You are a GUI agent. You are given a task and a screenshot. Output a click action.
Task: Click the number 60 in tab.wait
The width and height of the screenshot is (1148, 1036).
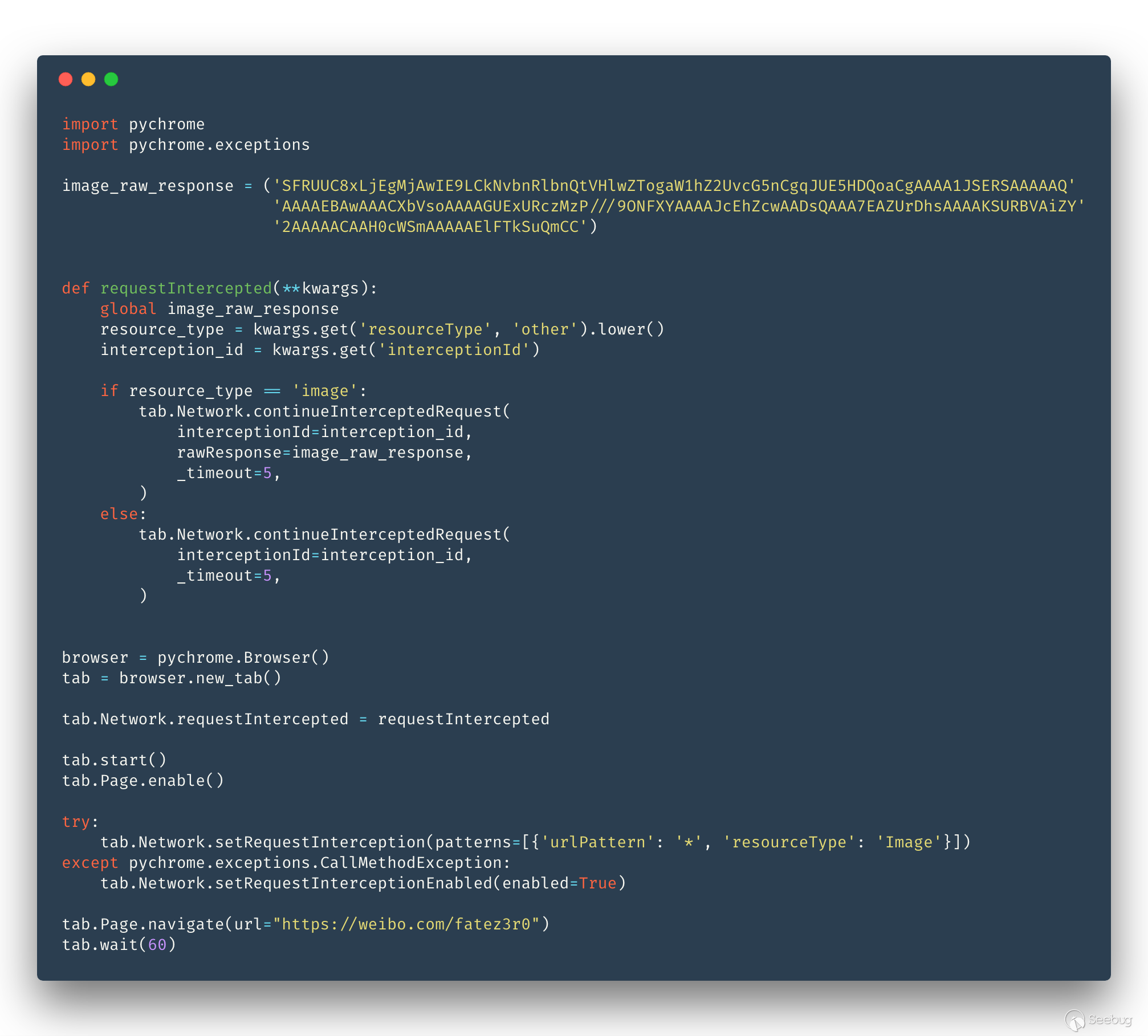coord(157,945)
